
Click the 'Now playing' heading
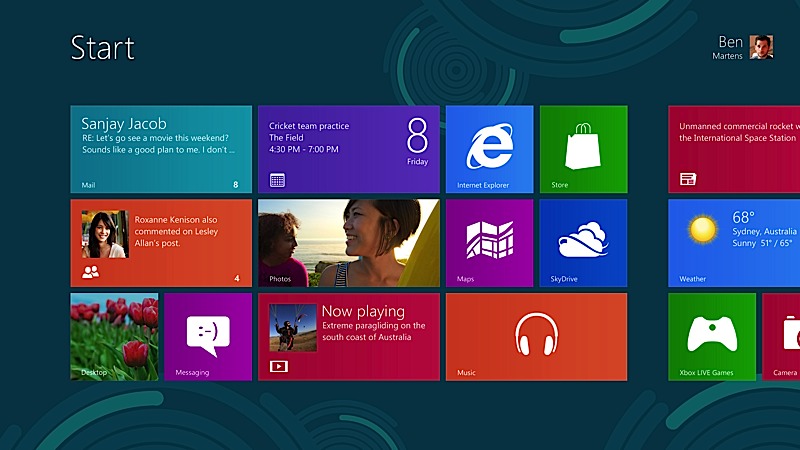pos(363,311)
